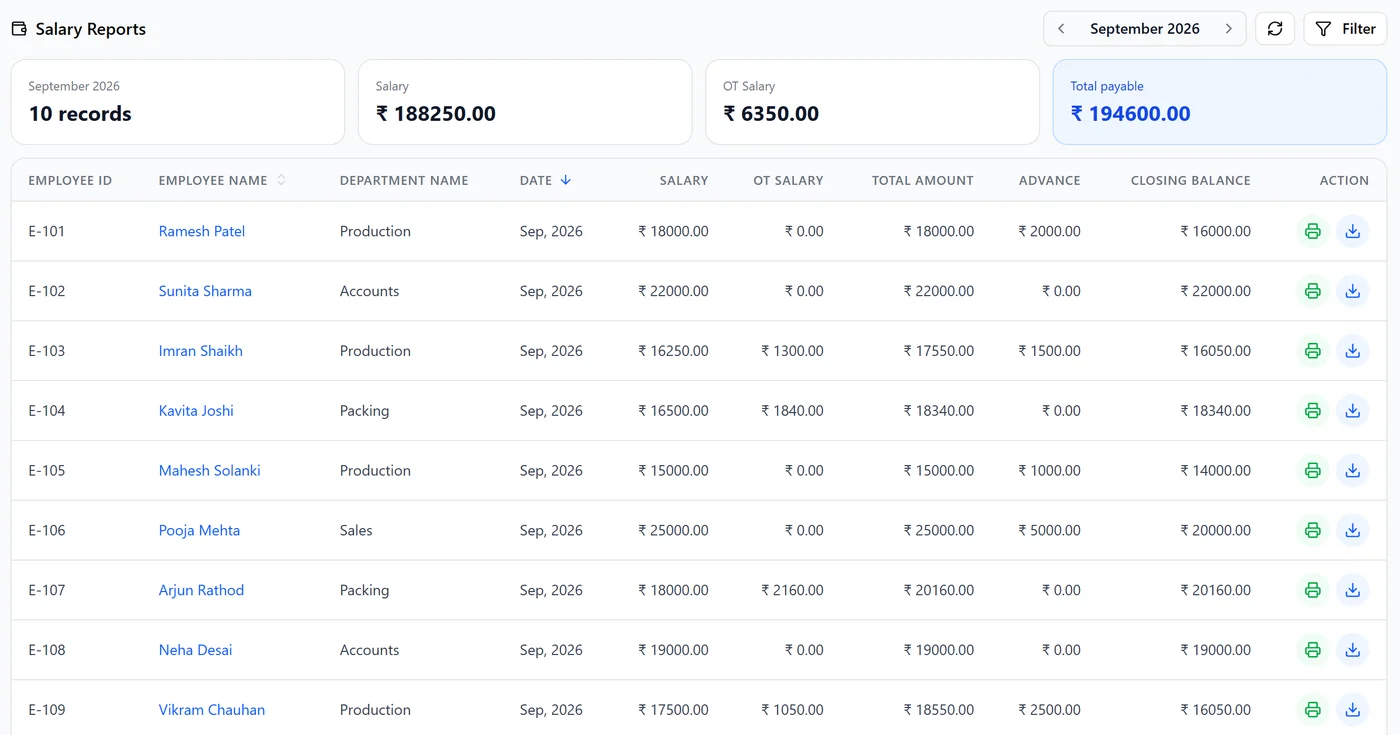
Task: Go to next month arrow
Action: coord(1228,29)
